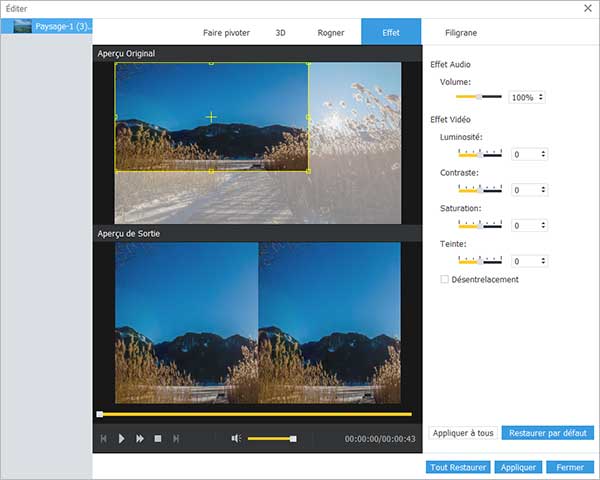
Task: Close the Éditer window
Action: [x=587, y=8]
